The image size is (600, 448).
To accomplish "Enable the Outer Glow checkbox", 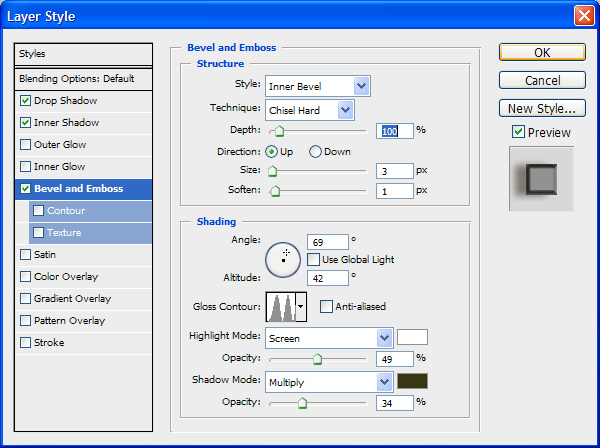I will coord(26,145).
